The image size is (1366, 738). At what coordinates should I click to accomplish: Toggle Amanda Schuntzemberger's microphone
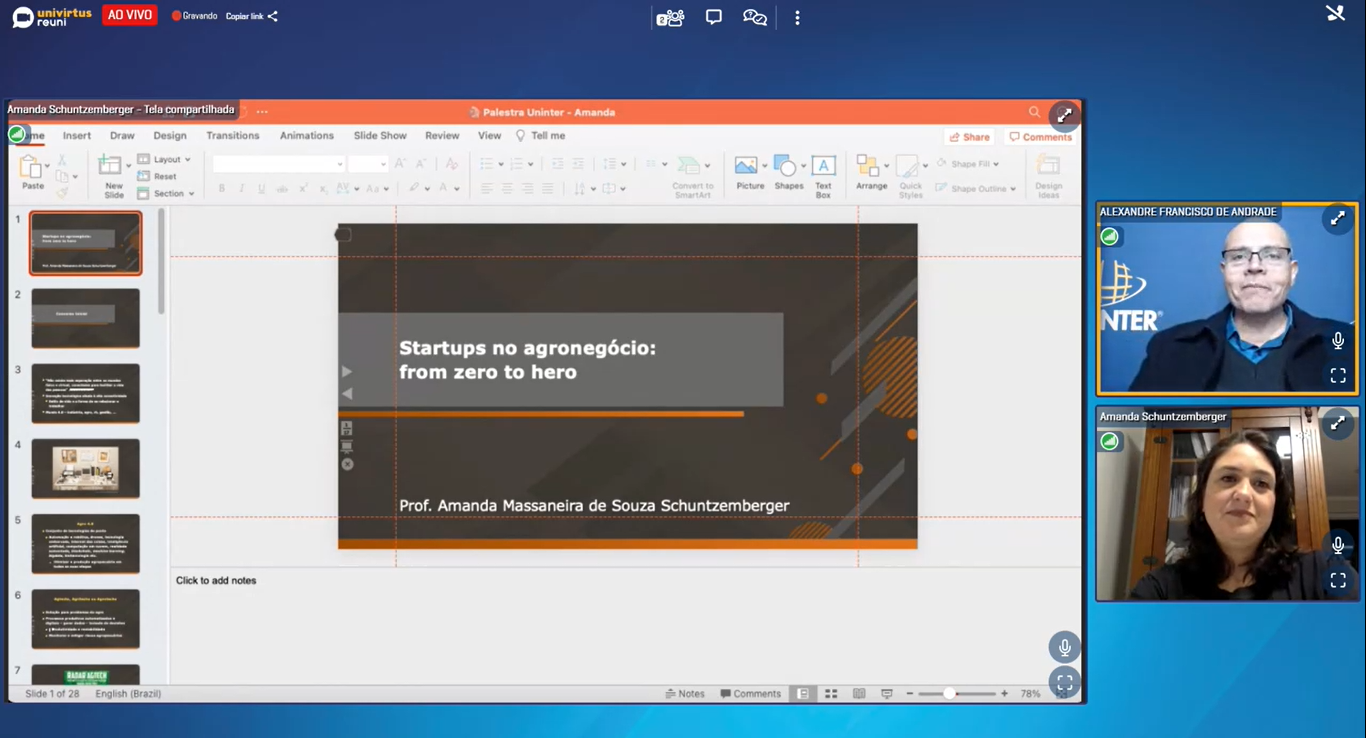coord(1338,545)
